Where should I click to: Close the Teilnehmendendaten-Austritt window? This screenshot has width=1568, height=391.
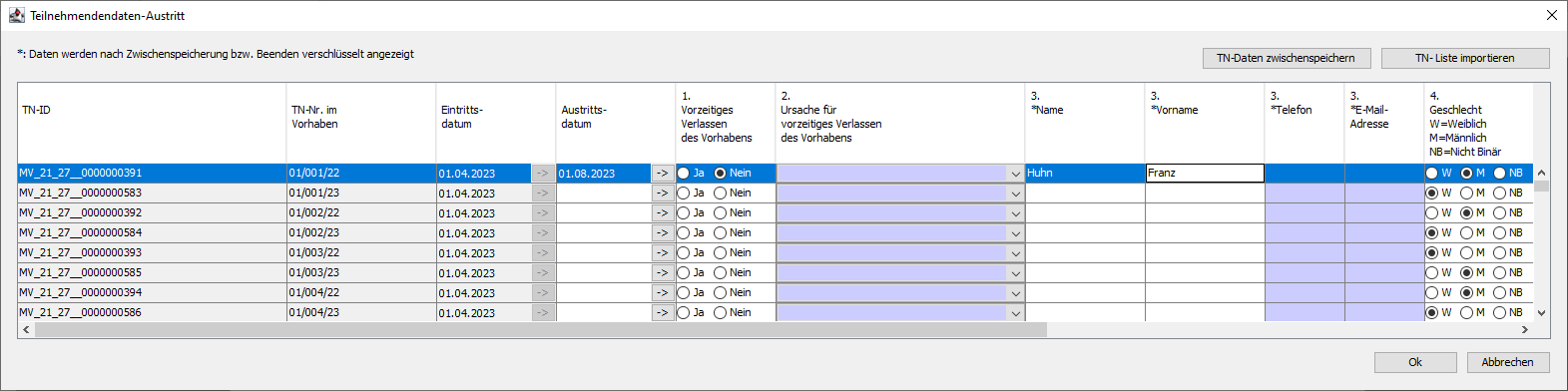pos(1551,15)
